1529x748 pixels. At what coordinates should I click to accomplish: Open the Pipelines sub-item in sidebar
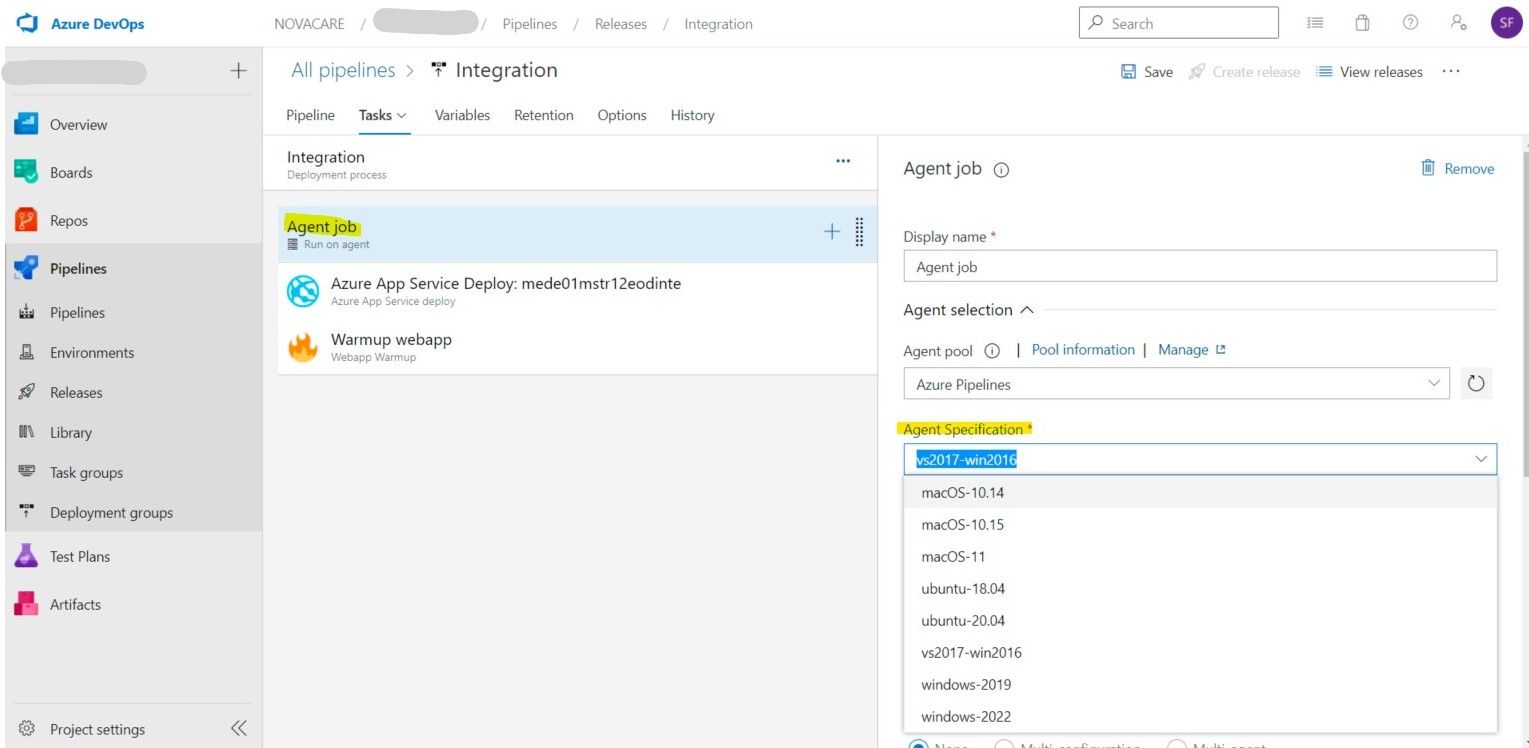pyautogui.click(x=77, y=312)
